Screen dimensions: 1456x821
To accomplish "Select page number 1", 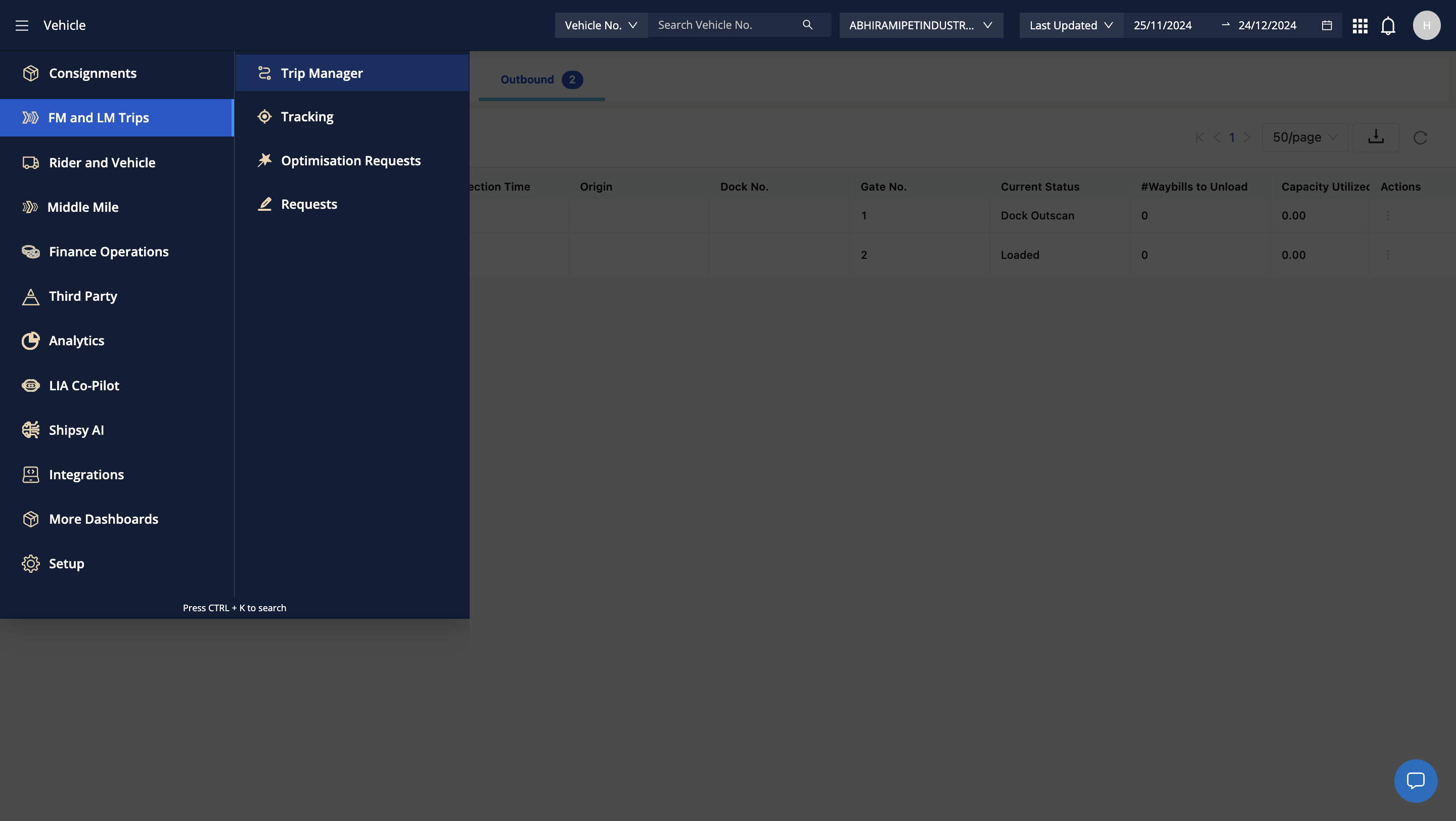I will [x=1232, y=138].
